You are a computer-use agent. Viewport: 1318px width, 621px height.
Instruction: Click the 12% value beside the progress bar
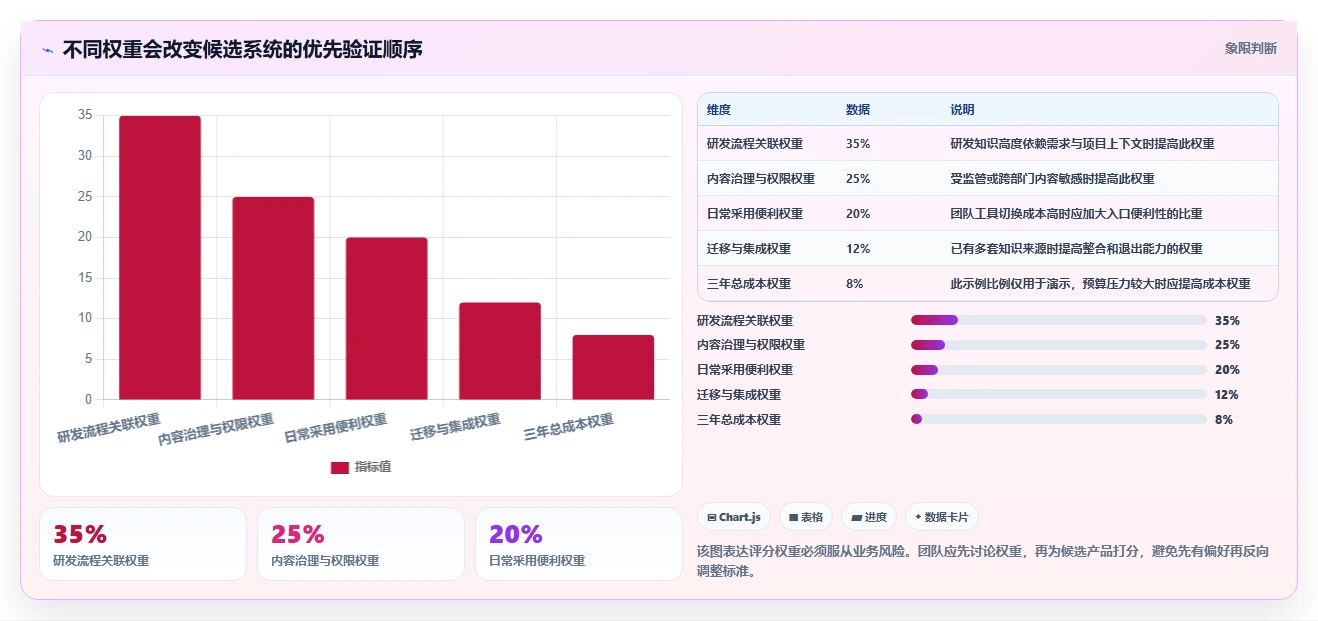pyautogui.click(x=1227, y=395)
